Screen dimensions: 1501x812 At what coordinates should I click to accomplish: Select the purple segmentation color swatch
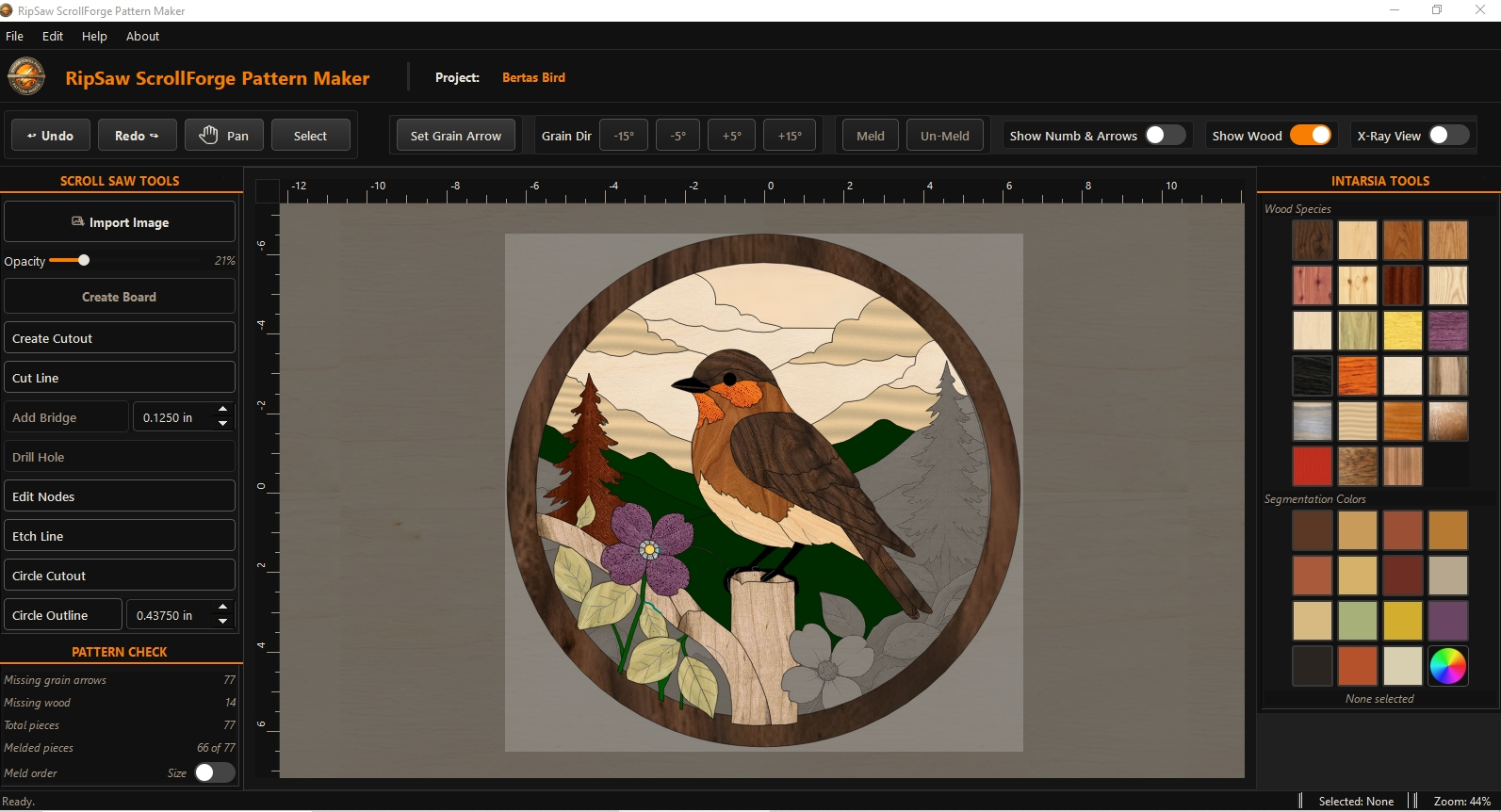1447,621
